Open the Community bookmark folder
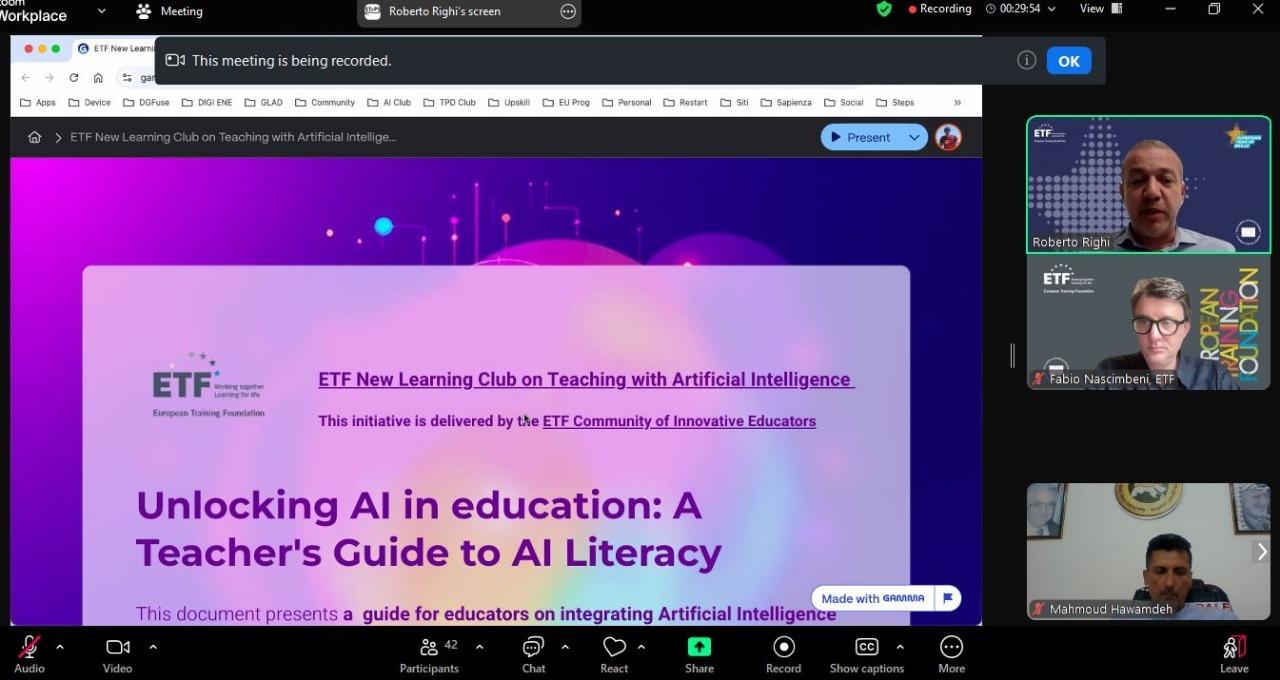The image size is (1280, 680). coord(325,102)
